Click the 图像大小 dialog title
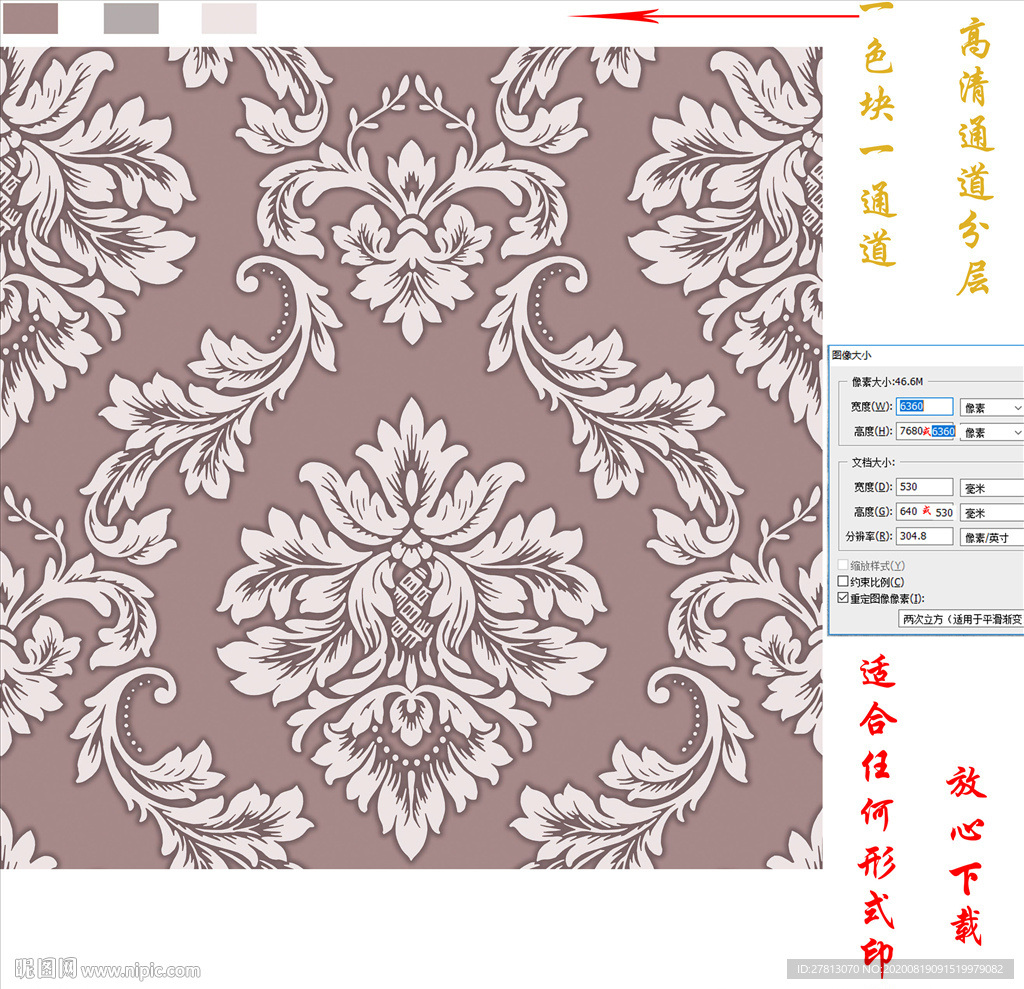Image resolution: width=1024 pixels, height=989 pixels. [x=852, y=355]
